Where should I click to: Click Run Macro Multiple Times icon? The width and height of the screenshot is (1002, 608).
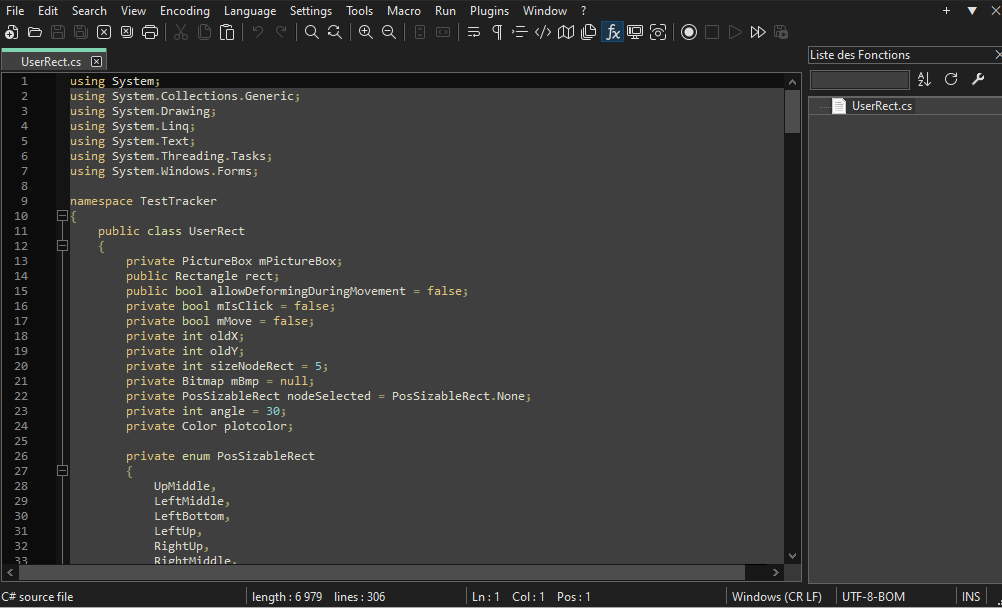(758, 32)
